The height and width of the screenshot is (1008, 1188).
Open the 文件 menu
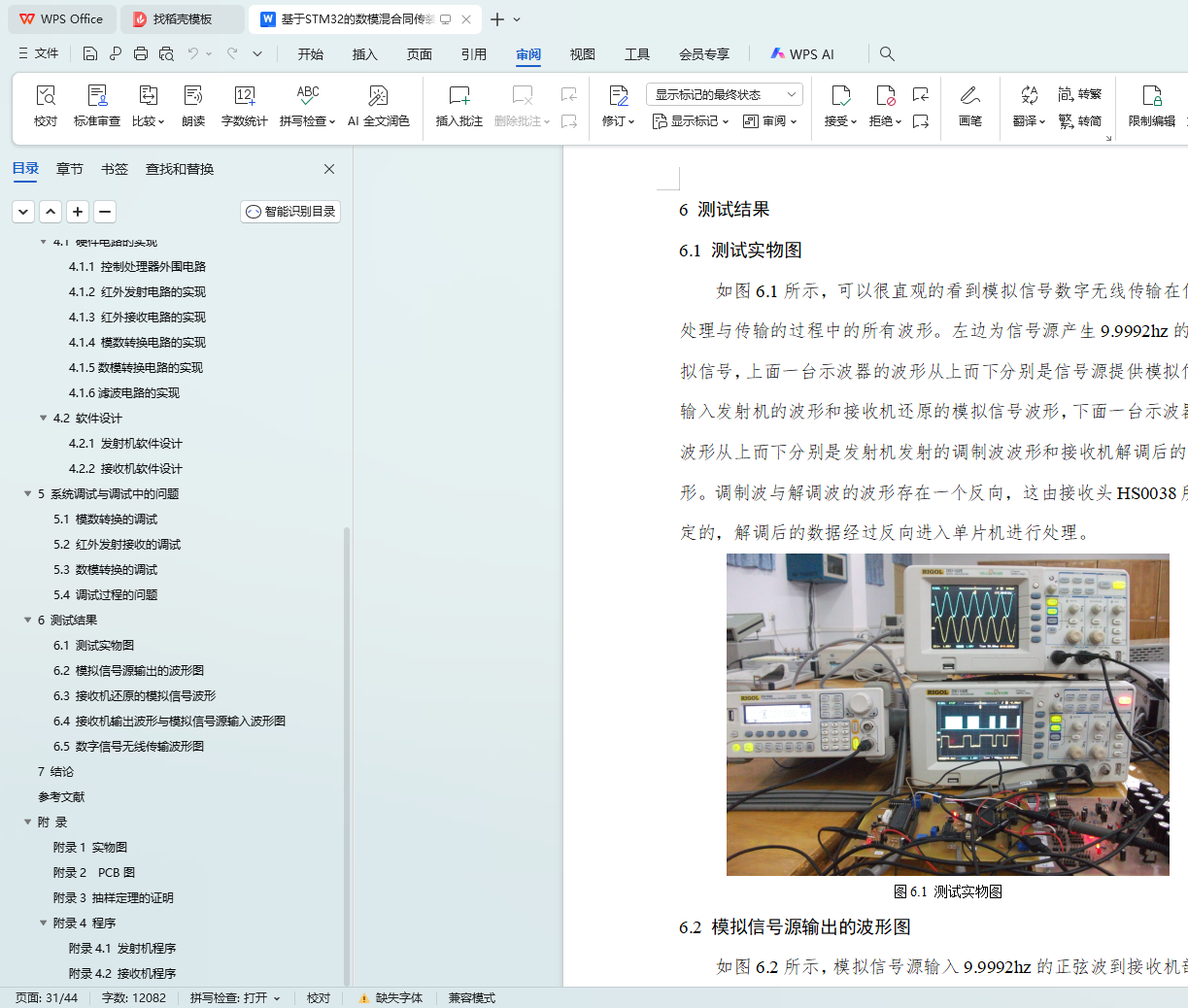39,53
